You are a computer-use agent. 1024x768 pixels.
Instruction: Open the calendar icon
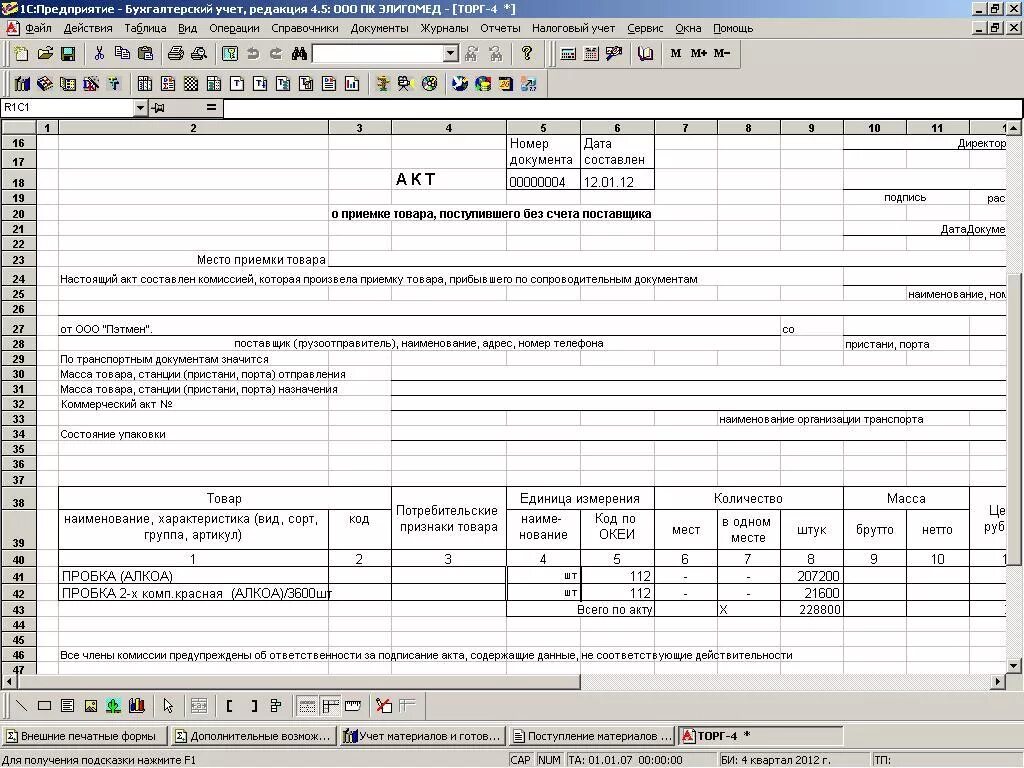(591, 54)
